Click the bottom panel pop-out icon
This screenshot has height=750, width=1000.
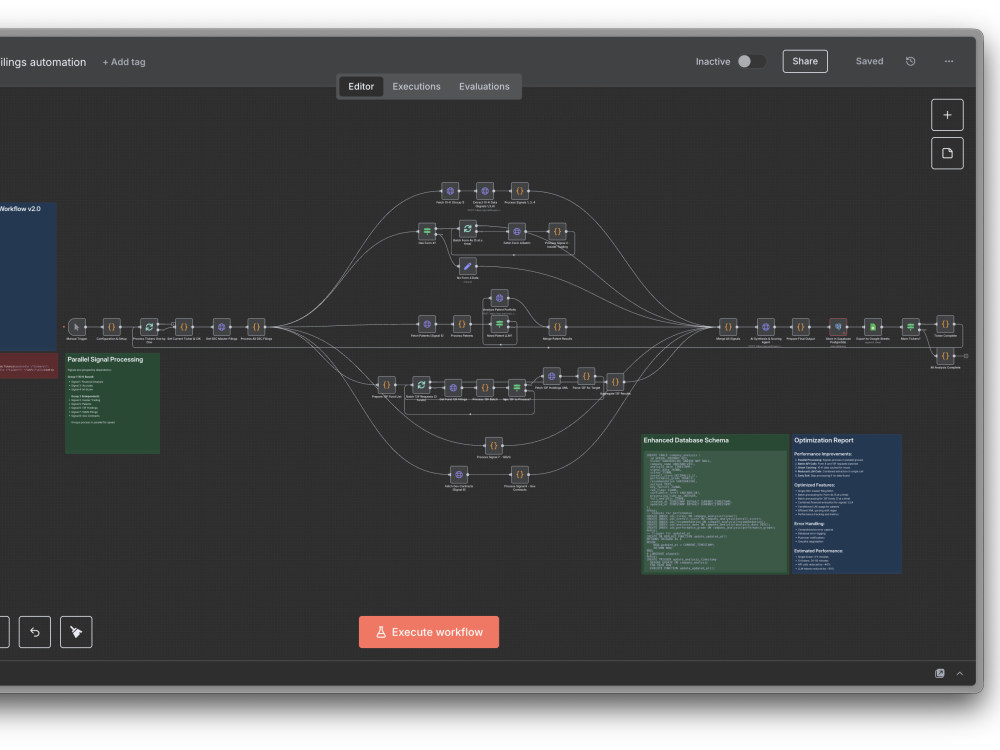click(x=939, y=673)
